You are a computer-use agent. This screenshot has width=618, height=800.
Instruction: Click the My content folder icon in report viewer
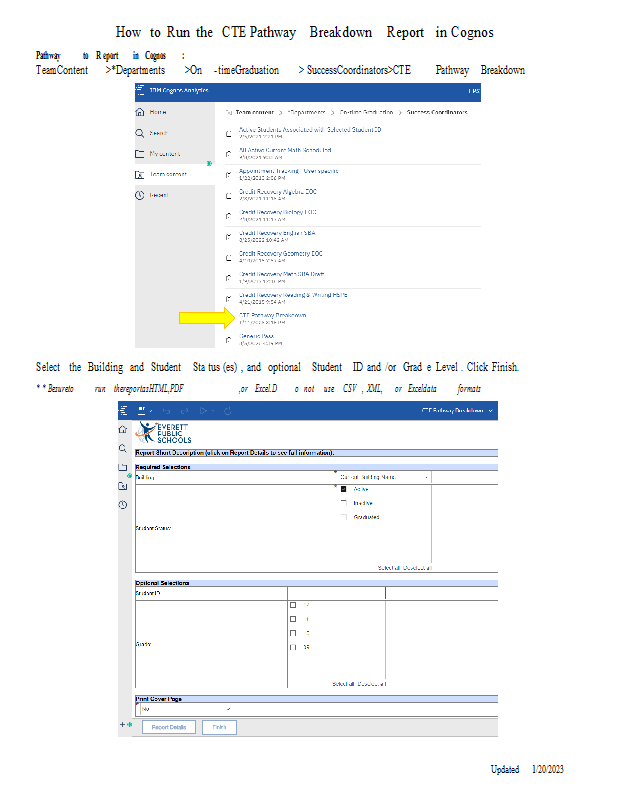coord(122,467)
